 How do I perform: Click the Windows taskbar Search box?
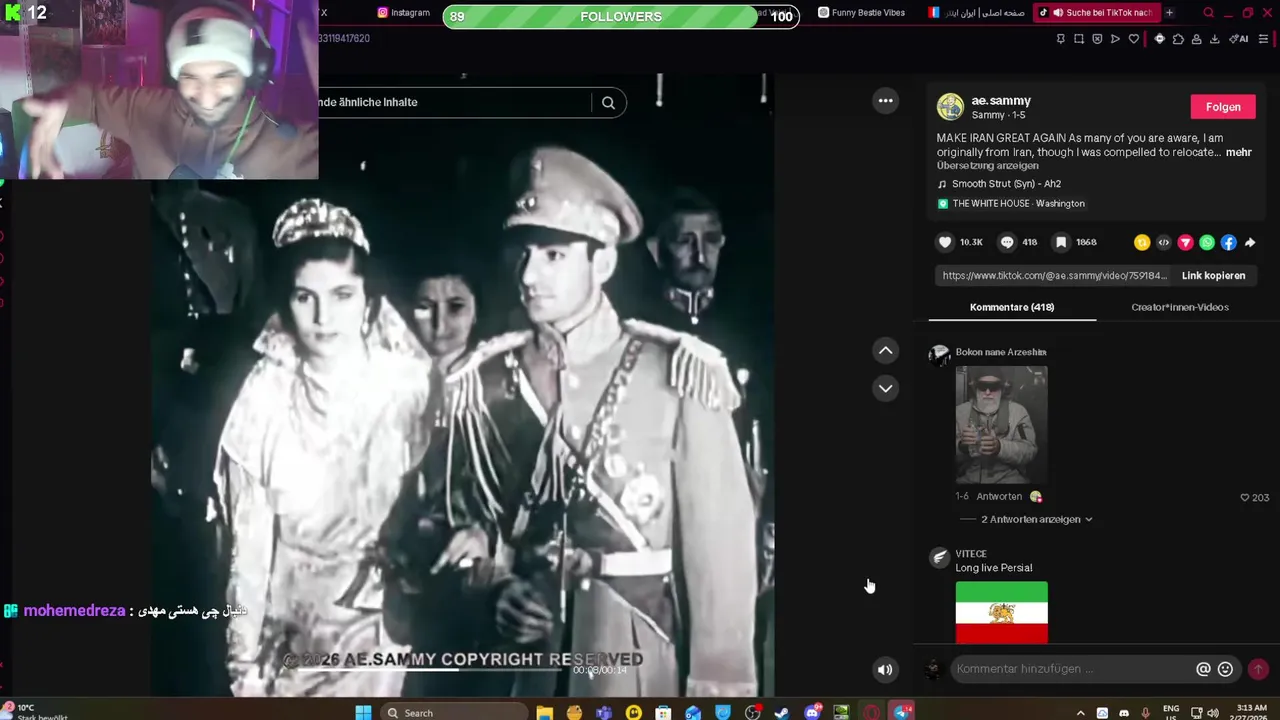click(x=453, y=712)
